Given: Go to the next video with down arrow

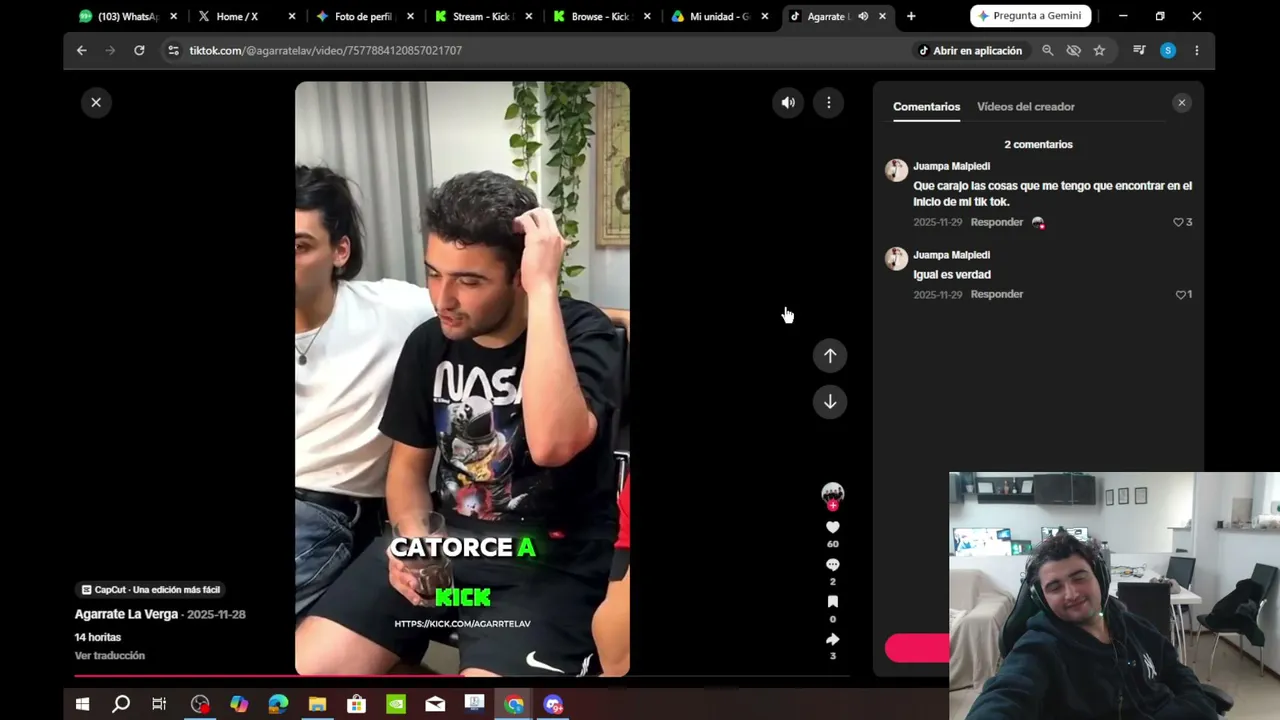Looking at the screenshot, I should coord(830,402).
